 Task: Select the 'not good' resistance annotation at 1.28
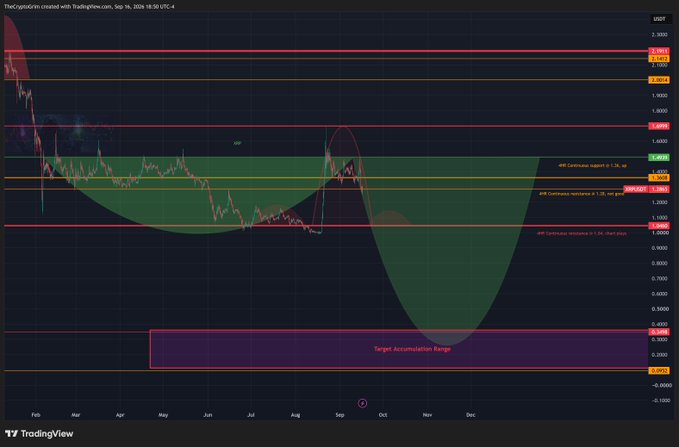[x=582, y=194]
